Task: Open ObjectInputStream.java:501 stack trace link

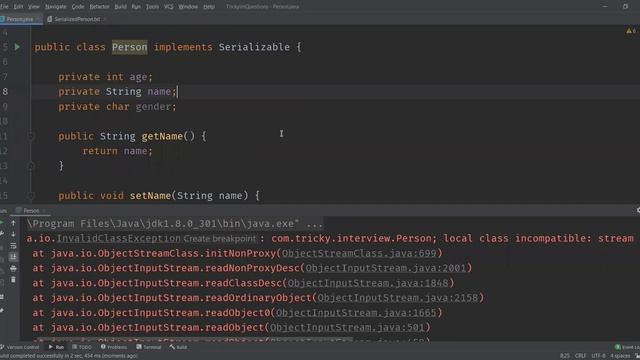Action: (347, 327)
